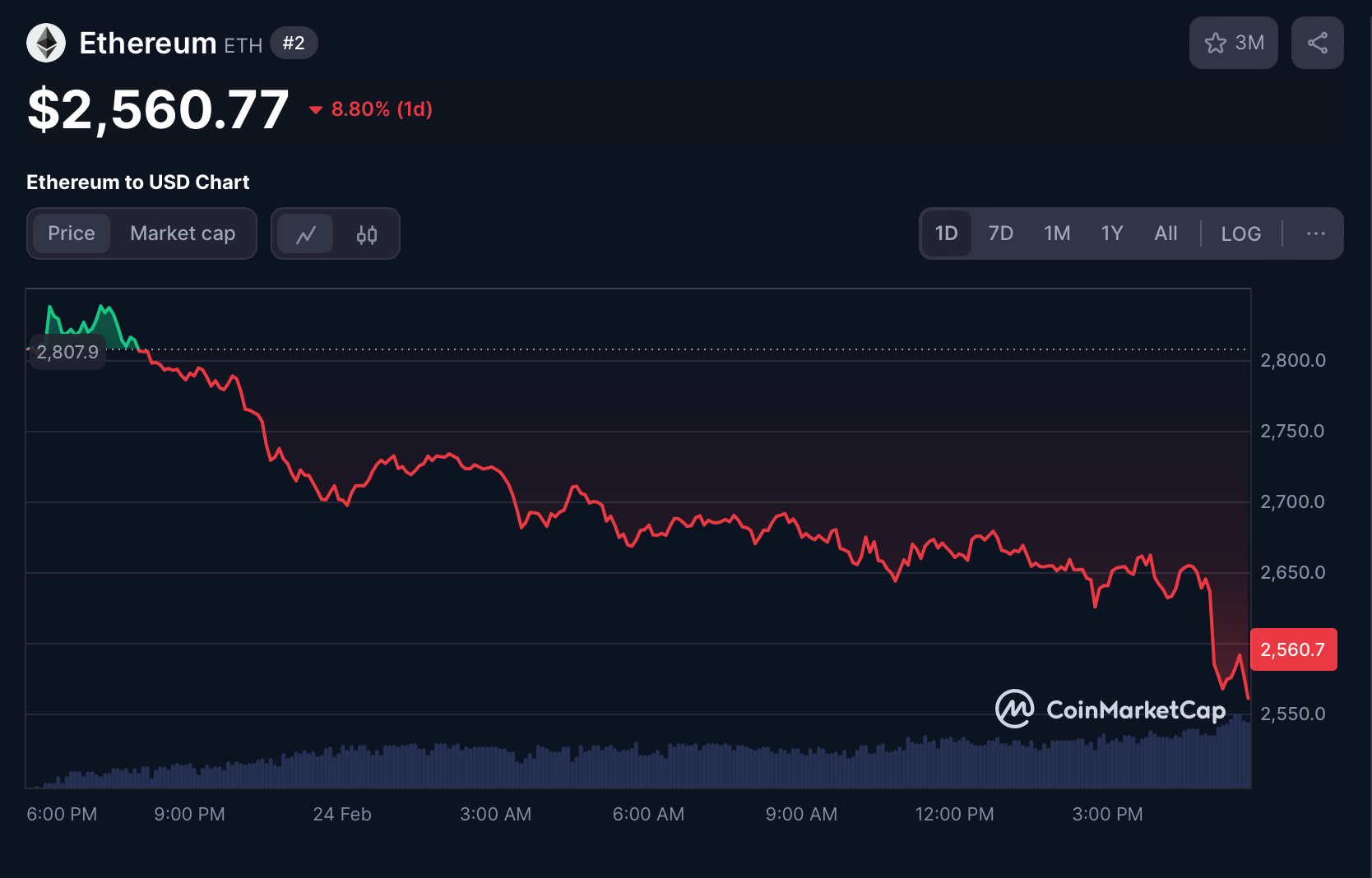Add Ethereum to watchlist with star button

pos(1233,43)
